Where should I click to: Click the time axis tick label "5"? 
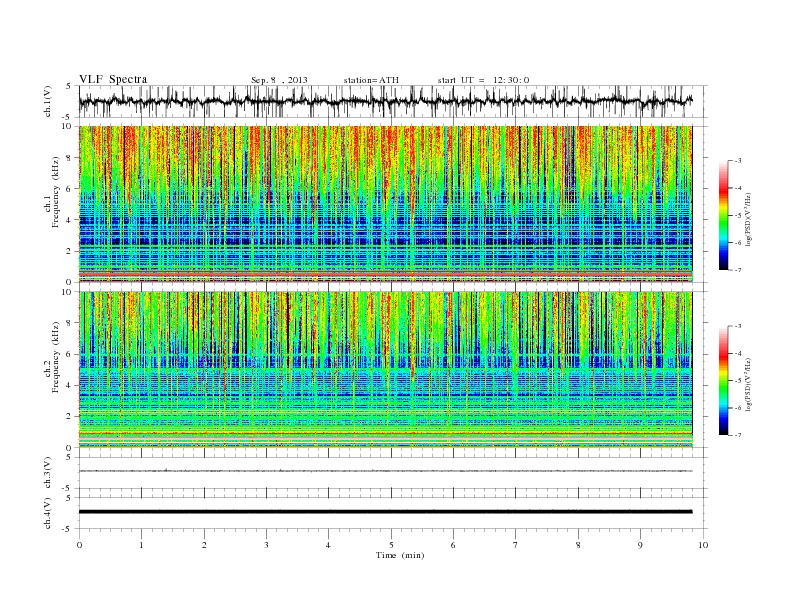[x=391, y=545]
